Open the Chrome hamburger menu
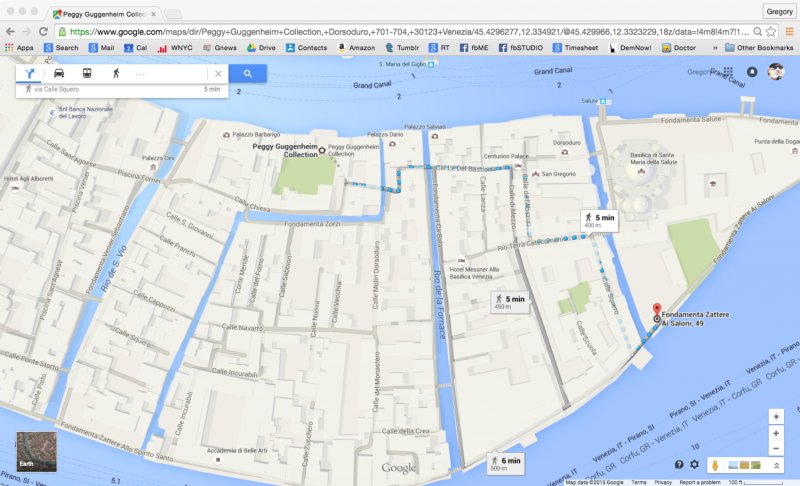This screenshot has height=486, width=800. [789, 32]
